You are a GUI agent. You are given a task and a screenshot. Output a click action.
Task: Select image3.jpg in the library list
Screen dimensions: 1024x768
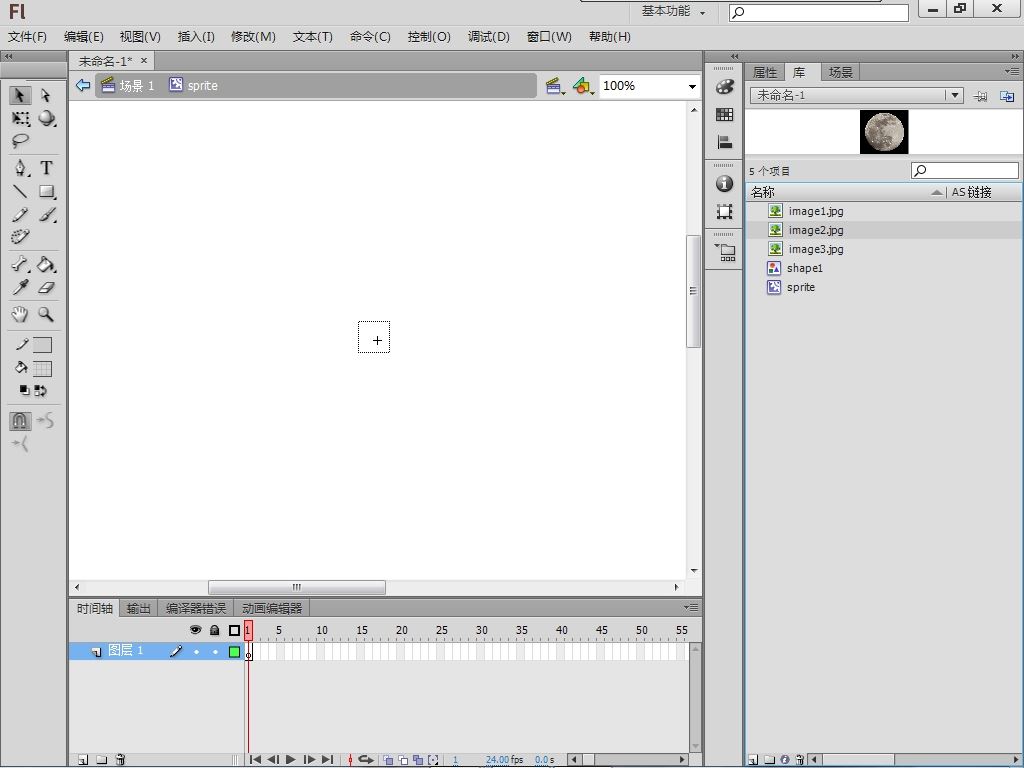tap(815, 249)
